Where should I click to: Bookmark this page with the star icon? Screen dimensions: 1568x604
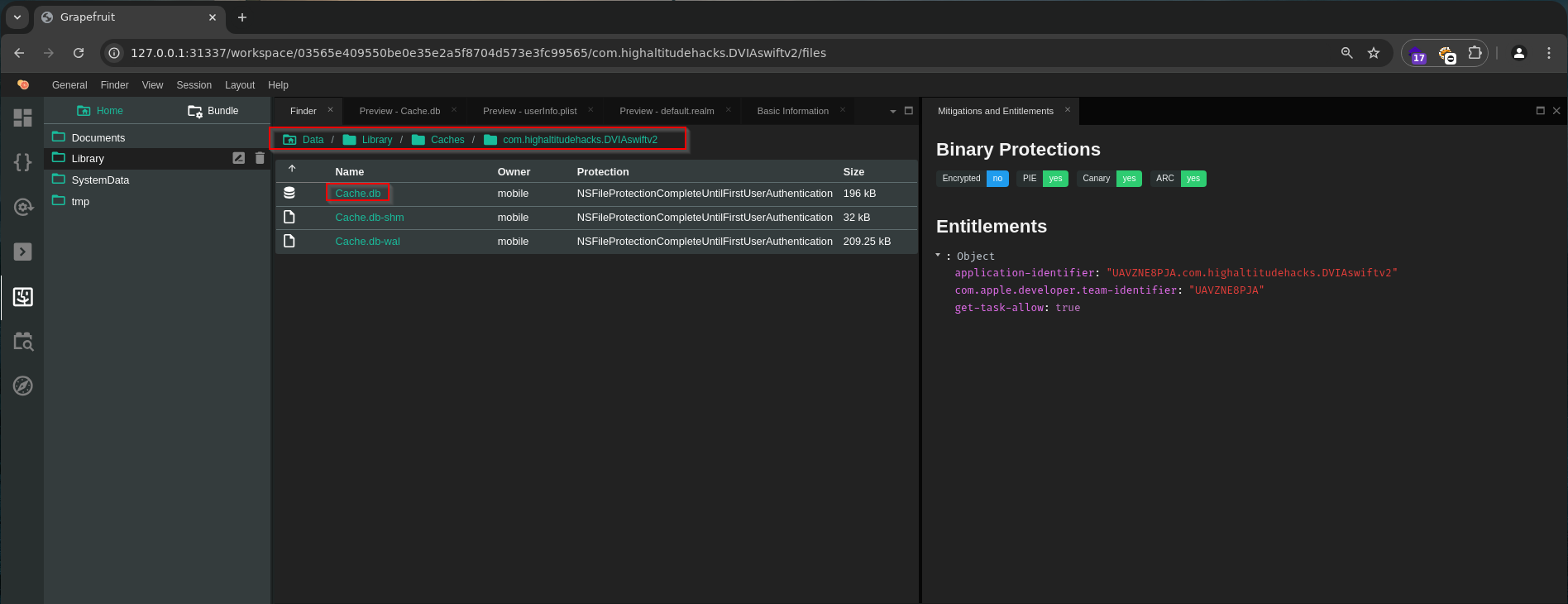click(1374, 53)
